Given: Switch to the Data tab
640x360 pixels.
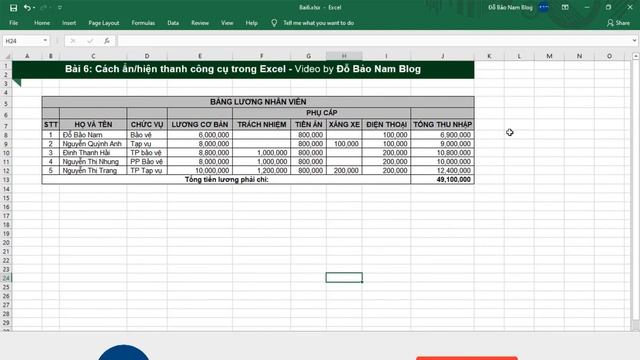Looking at the screenshot, I should 173,23.
